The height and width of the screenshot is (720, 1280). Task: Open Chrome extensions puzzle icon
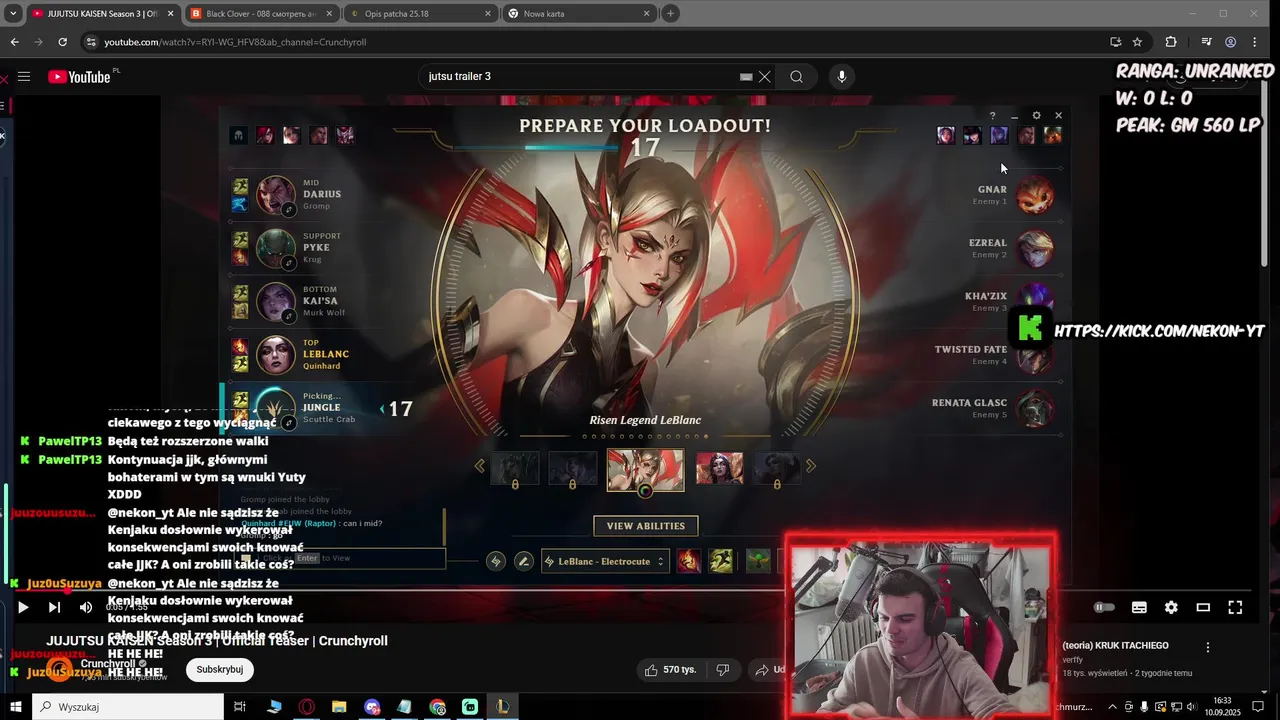tap(1171, 42)
